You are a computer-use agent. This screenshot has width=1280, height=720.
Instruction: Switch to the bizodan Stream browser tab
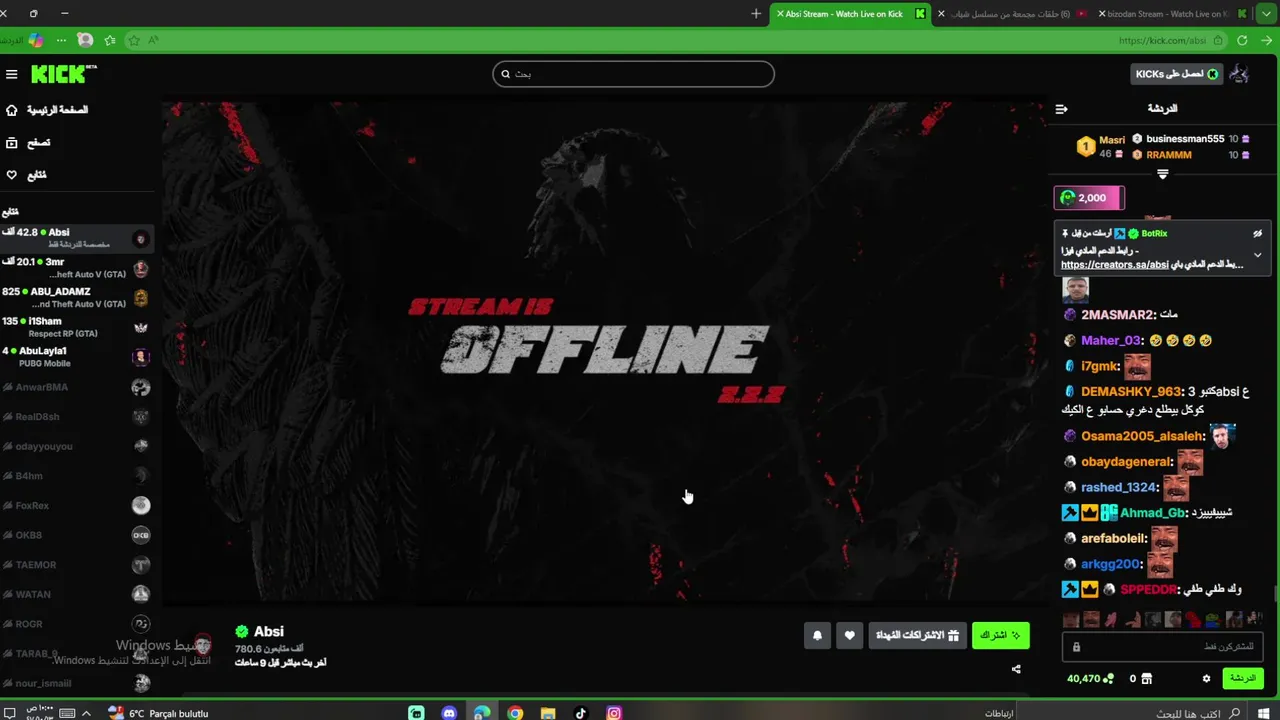pos(1172,14)
